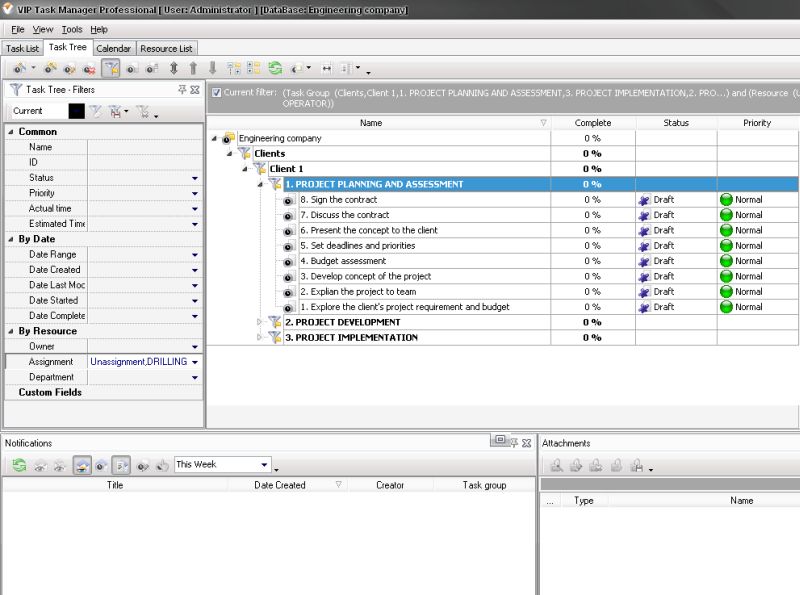Click the Name filter input field
The height and width of the screenshot is (595, 800).
[145, 147]
